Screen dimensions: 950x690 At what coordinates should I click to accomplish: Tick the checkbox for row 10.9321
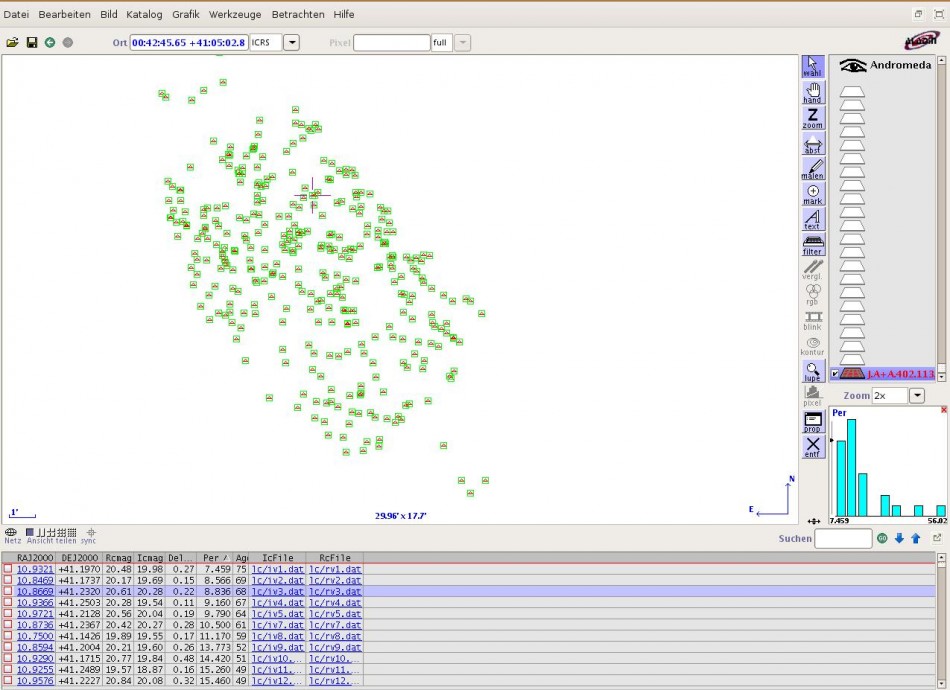(x=8, y=569)
